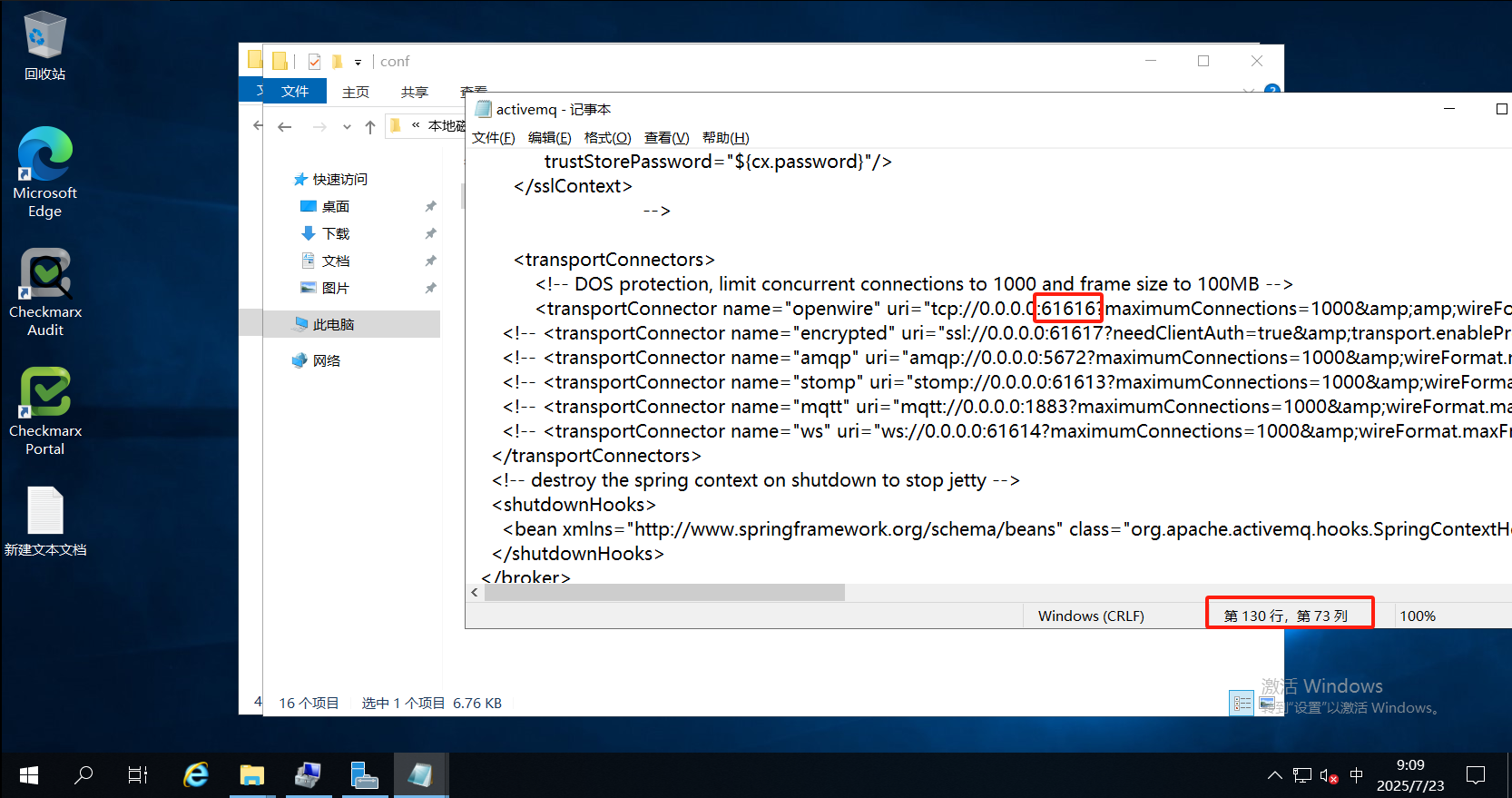
Task: Click the pin icon next to 下载
Action: point(430,234)
